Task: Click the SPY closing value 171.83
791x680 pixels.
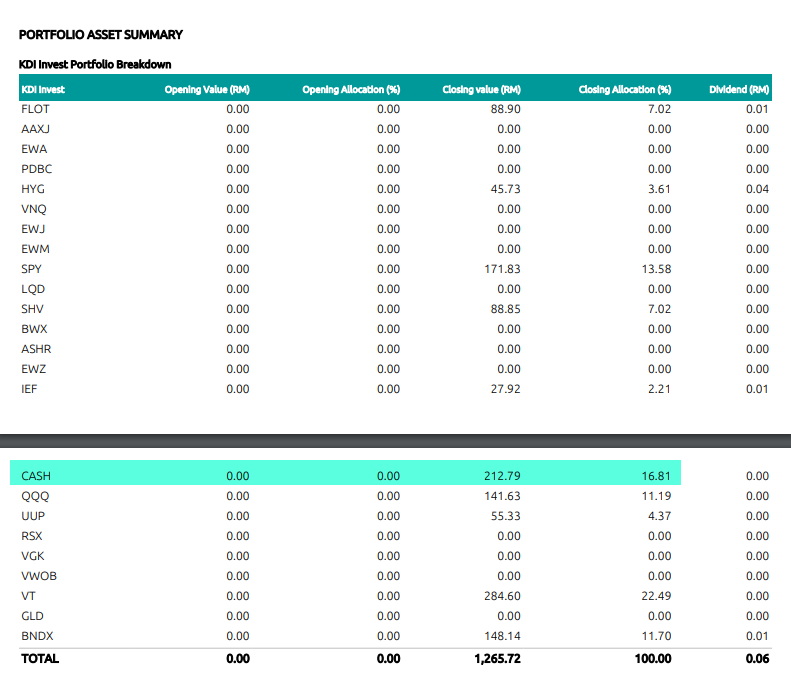Action: 502,269
